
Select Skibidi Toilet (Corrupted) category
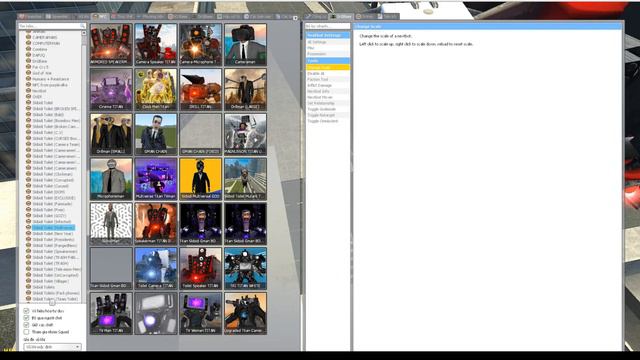(53, 180)
